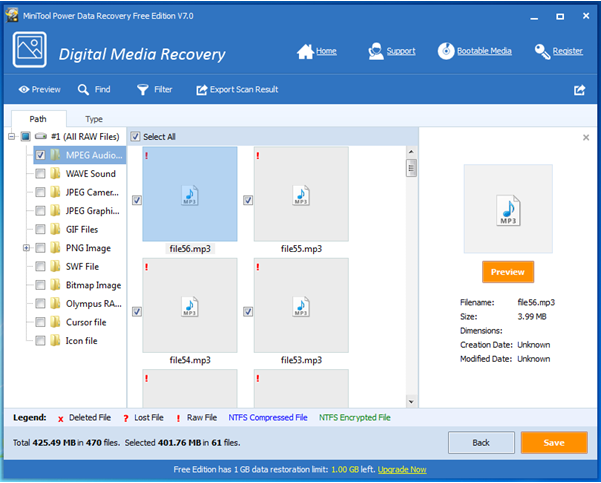Click the Filter funnel icon

coord(143,90)
